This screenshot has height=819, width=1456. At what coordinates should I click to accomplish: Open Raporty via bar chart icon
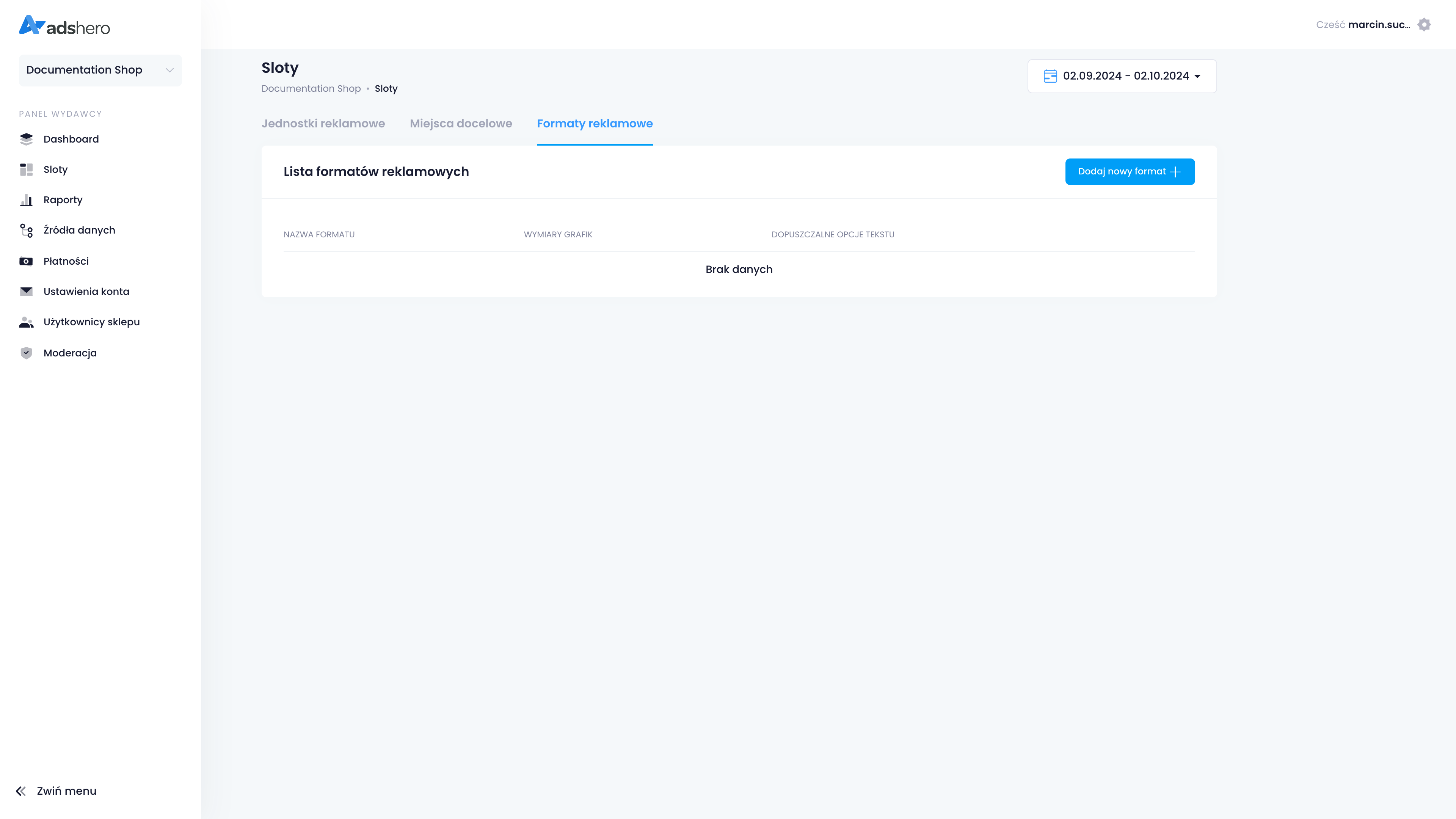point(26,200)
